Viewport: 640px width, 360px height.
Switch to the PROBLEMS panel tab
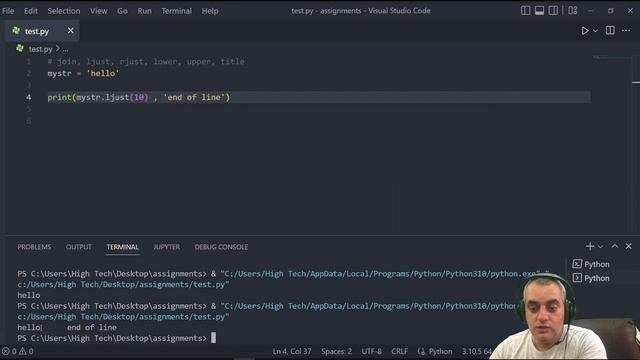(34, 247)
